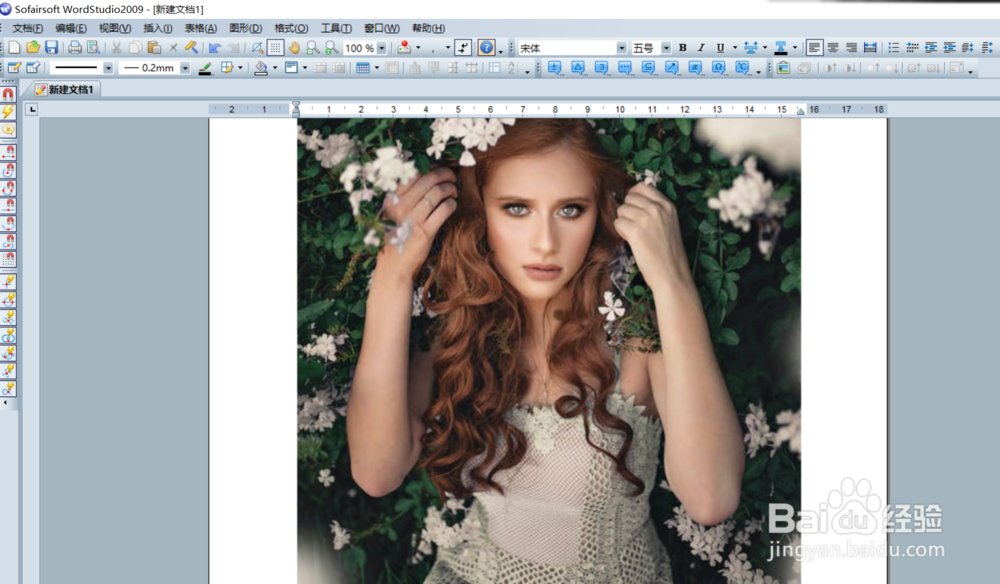The height and width of the screenshot is (584, 1000).
Task: Set paragraph alignment to left
Action: tap(814, 48)
